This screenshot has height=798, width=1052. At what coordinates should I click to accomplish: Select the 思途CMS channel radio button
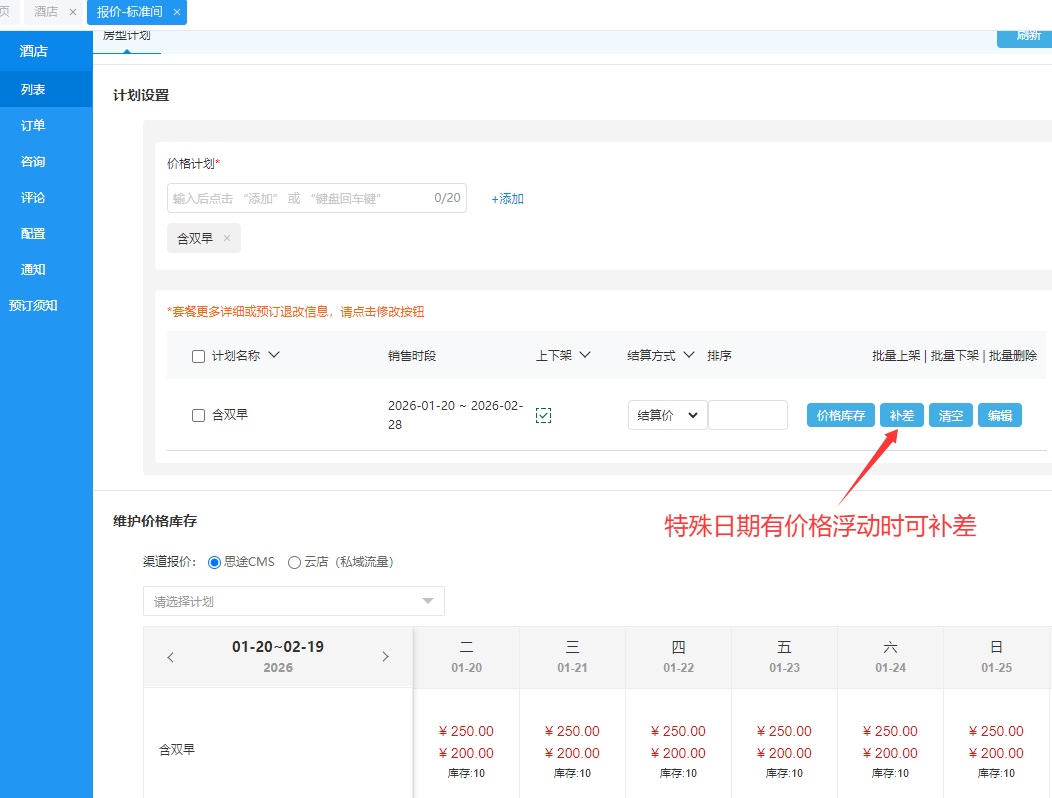click(x=214, y=562)
